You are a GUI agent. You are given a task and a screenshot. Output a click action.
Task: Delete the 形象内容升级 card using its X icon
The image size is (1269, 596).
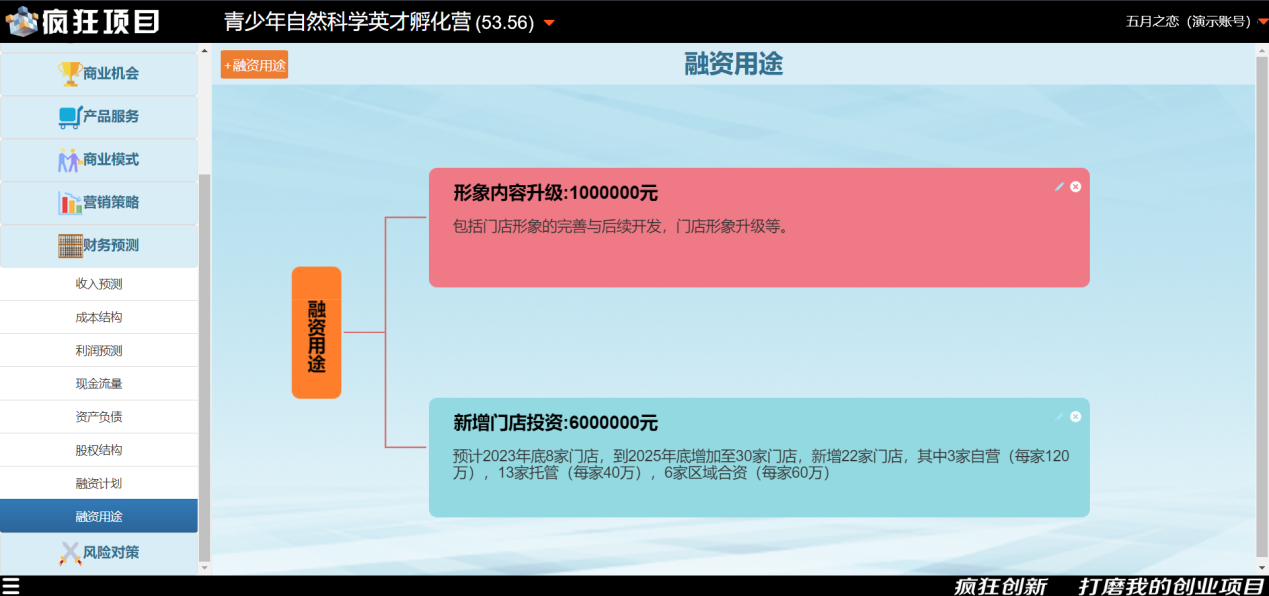[1076, 187]
